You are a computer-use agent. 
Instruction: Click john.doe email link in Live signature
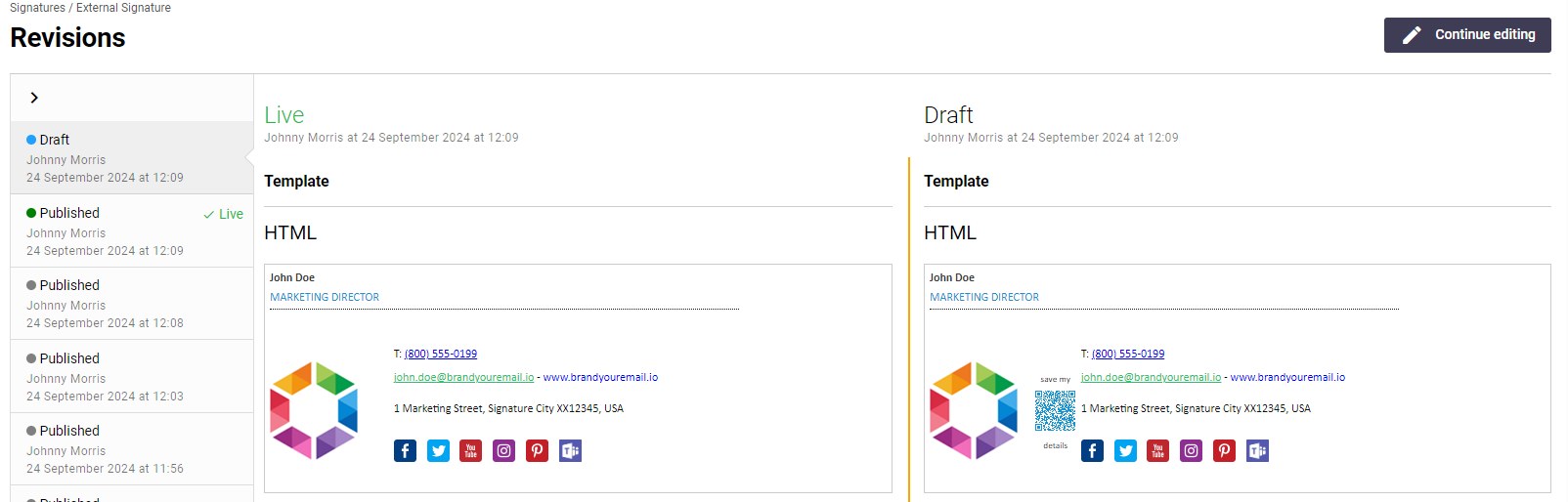[464, 377]
